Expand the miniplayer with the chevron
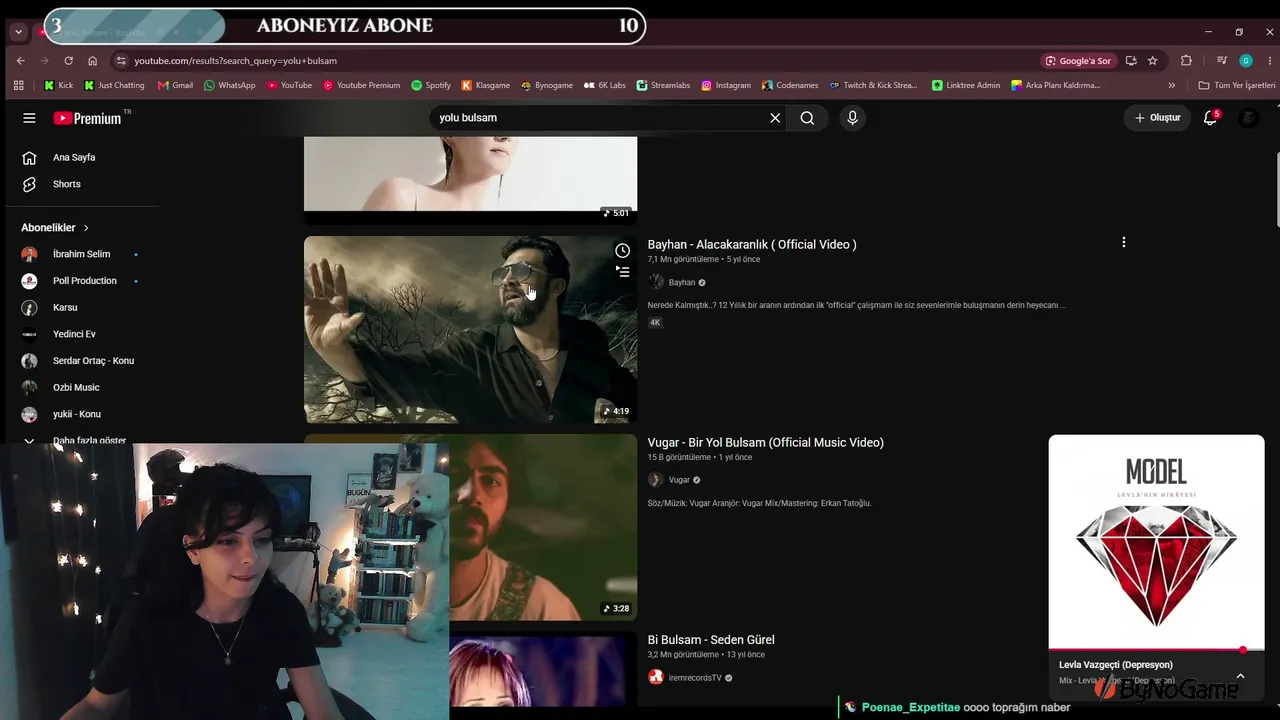 pyautogui.click(x=1240, y=676)
